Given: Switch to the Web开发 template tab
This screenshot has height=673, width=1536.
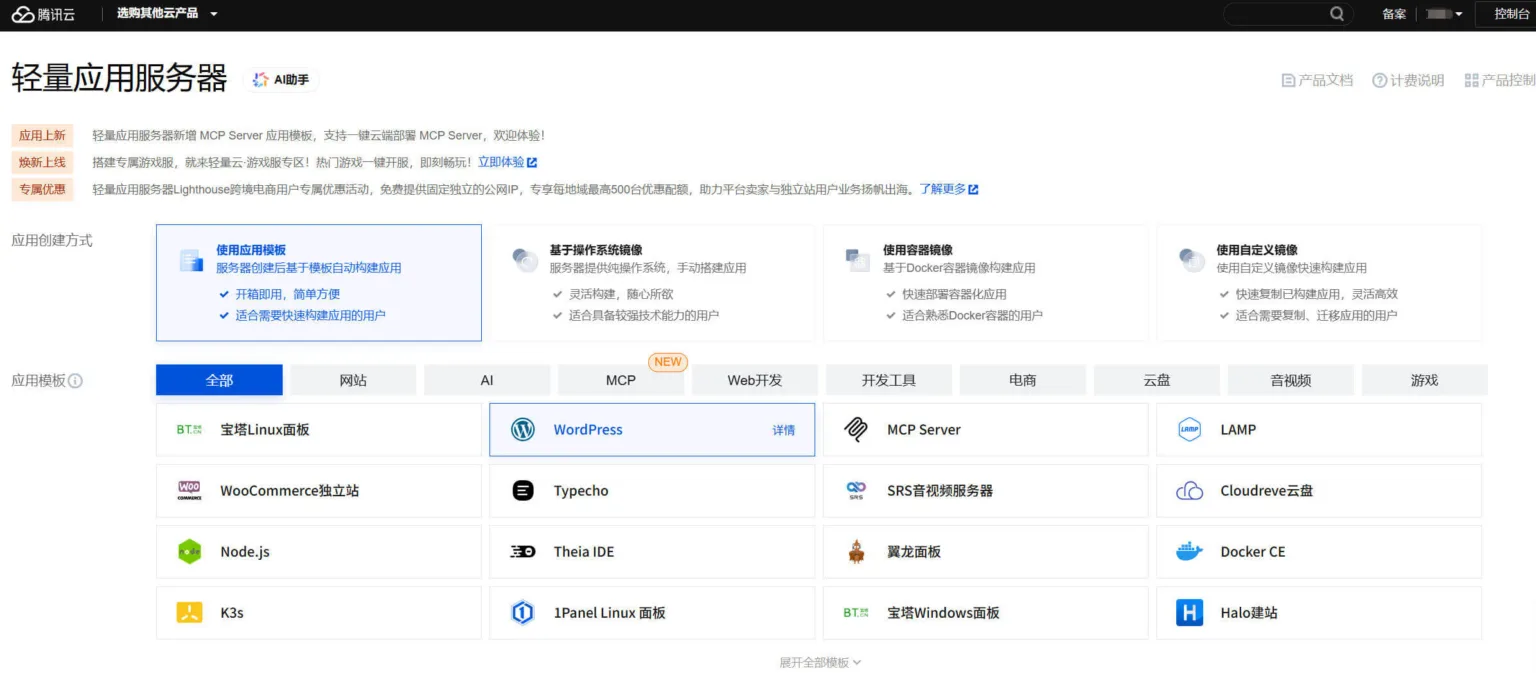Looking at the screenshot, I should (x=755, y=380).
